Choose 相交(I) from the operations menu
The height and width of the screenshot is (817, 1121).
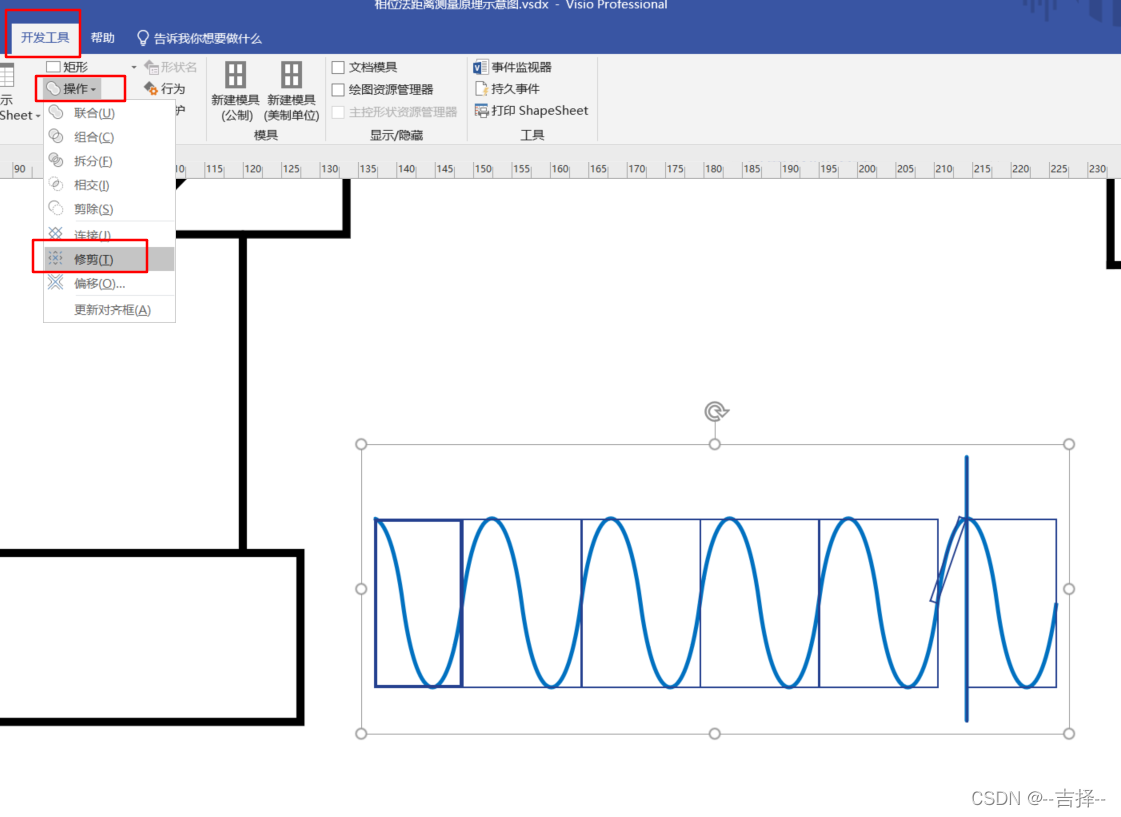(109, 185)
